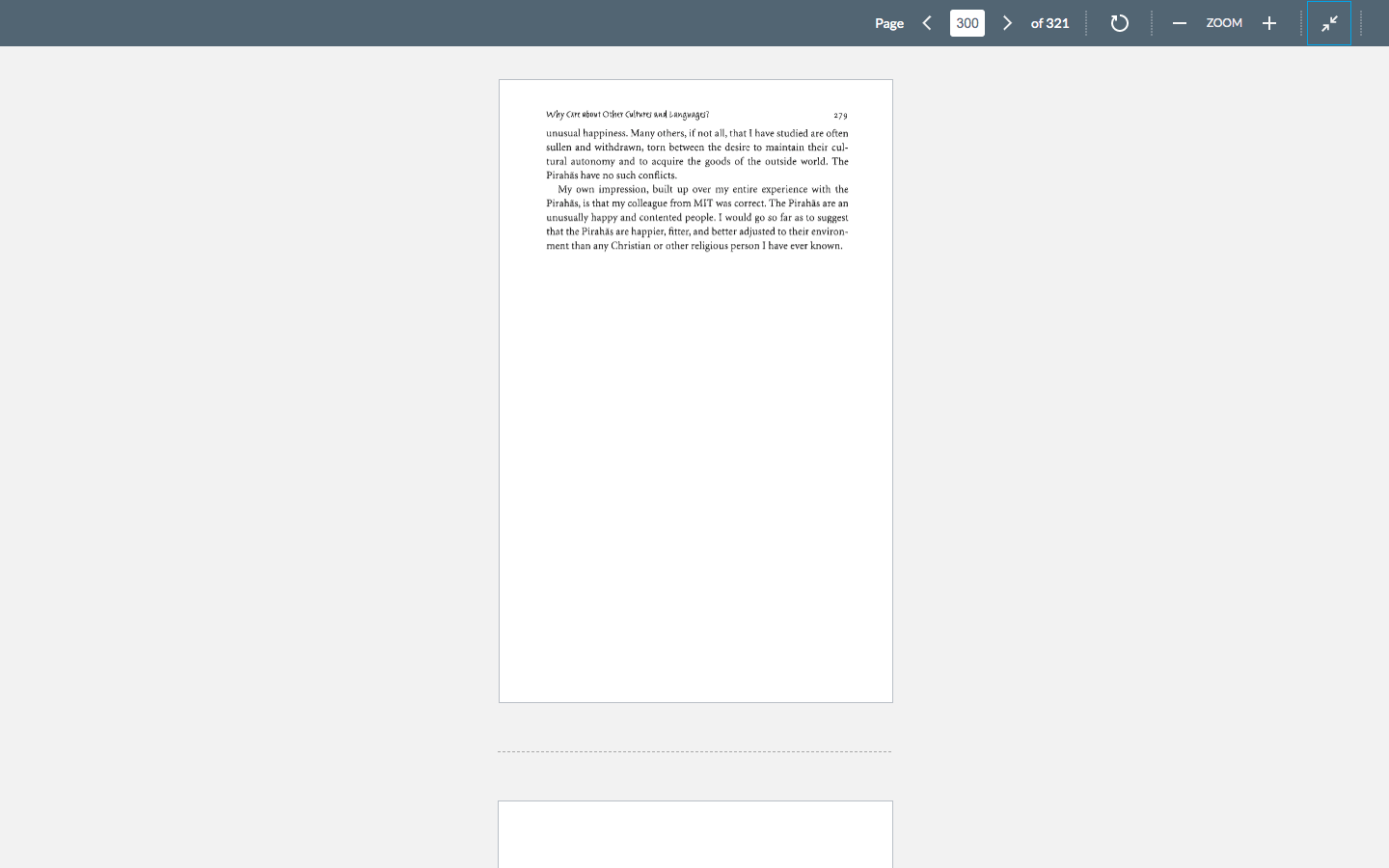This screenshot has height=868, width=1389.
Task: Open the next page with the arrow control
Action: coord(1007,22)
